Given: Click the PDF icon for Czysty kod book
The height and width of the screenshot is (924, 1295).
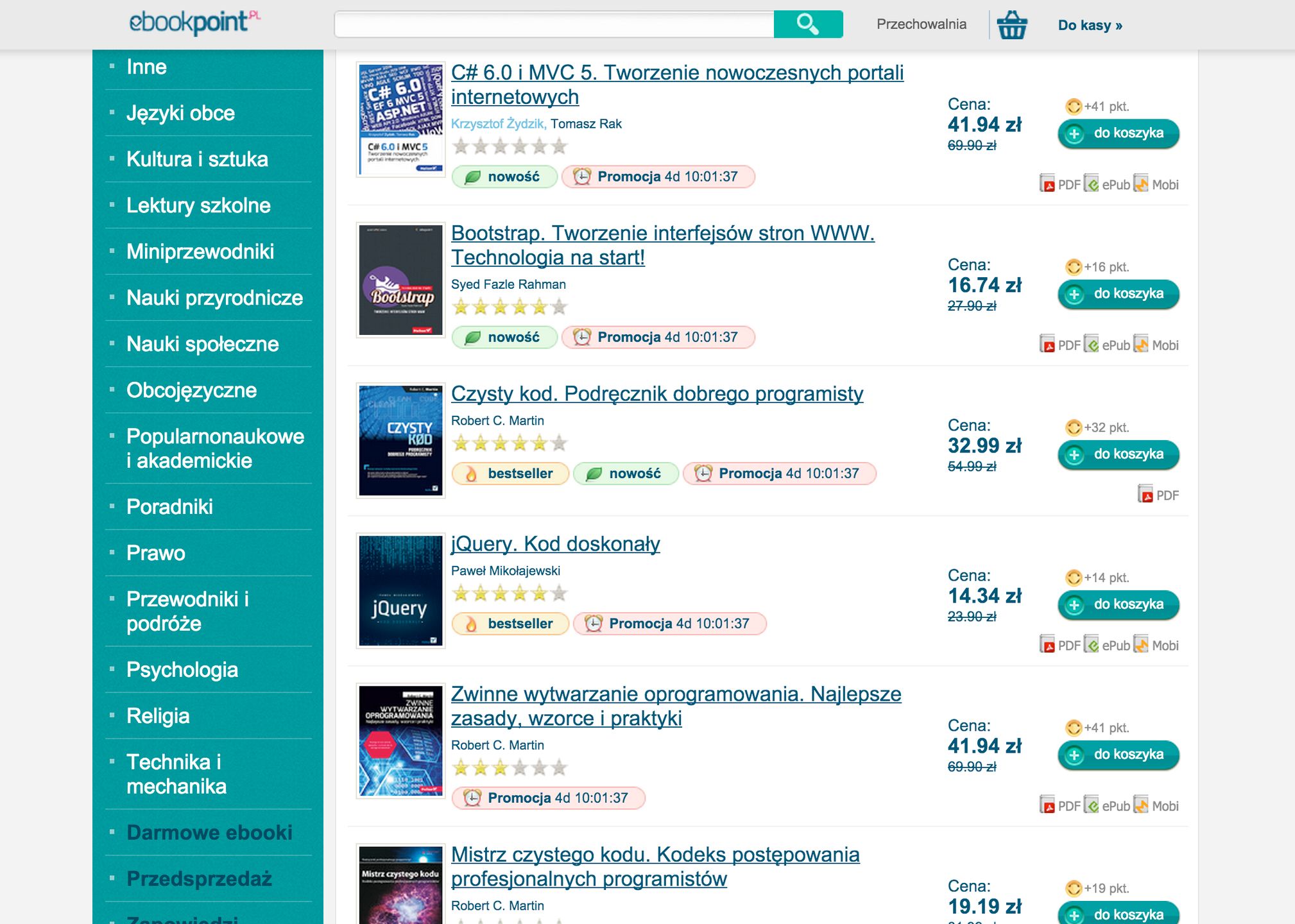Looking at the screenshot, I should coord(1146,494).
